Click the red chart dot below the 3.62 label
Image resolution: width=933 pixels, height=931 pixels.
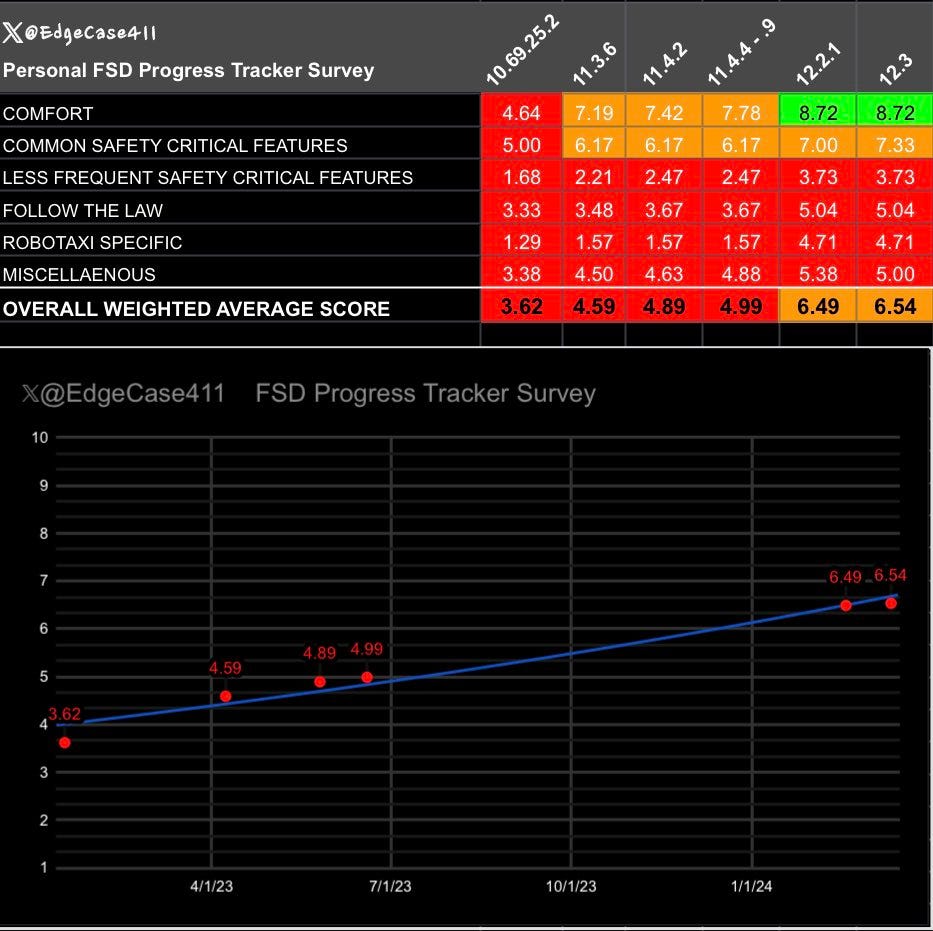pos(65,742)
